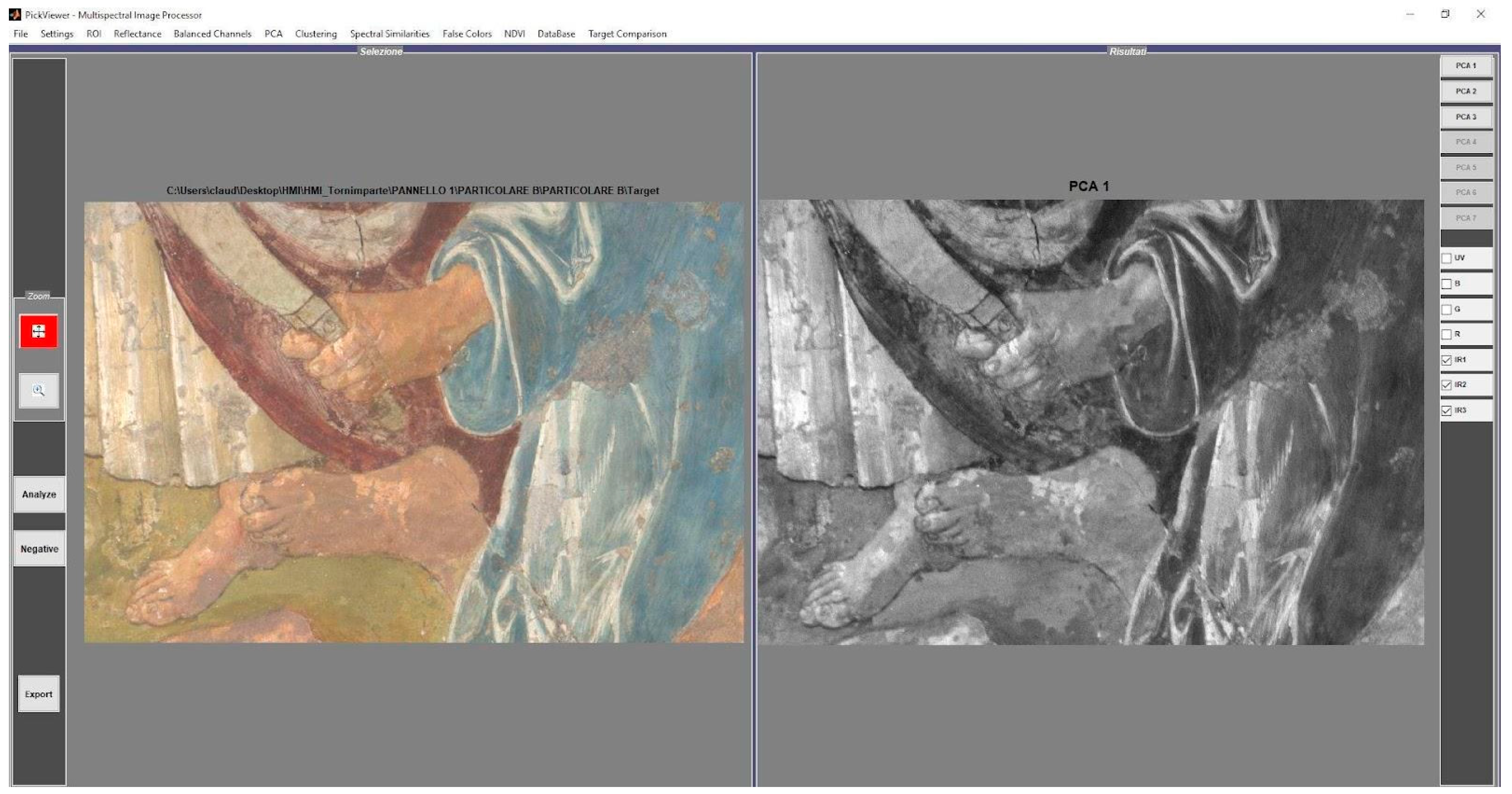This screenshot has width=1512, height=794.
Task: Open the Spectral Similarities menu
Action: tap(390, 34)
